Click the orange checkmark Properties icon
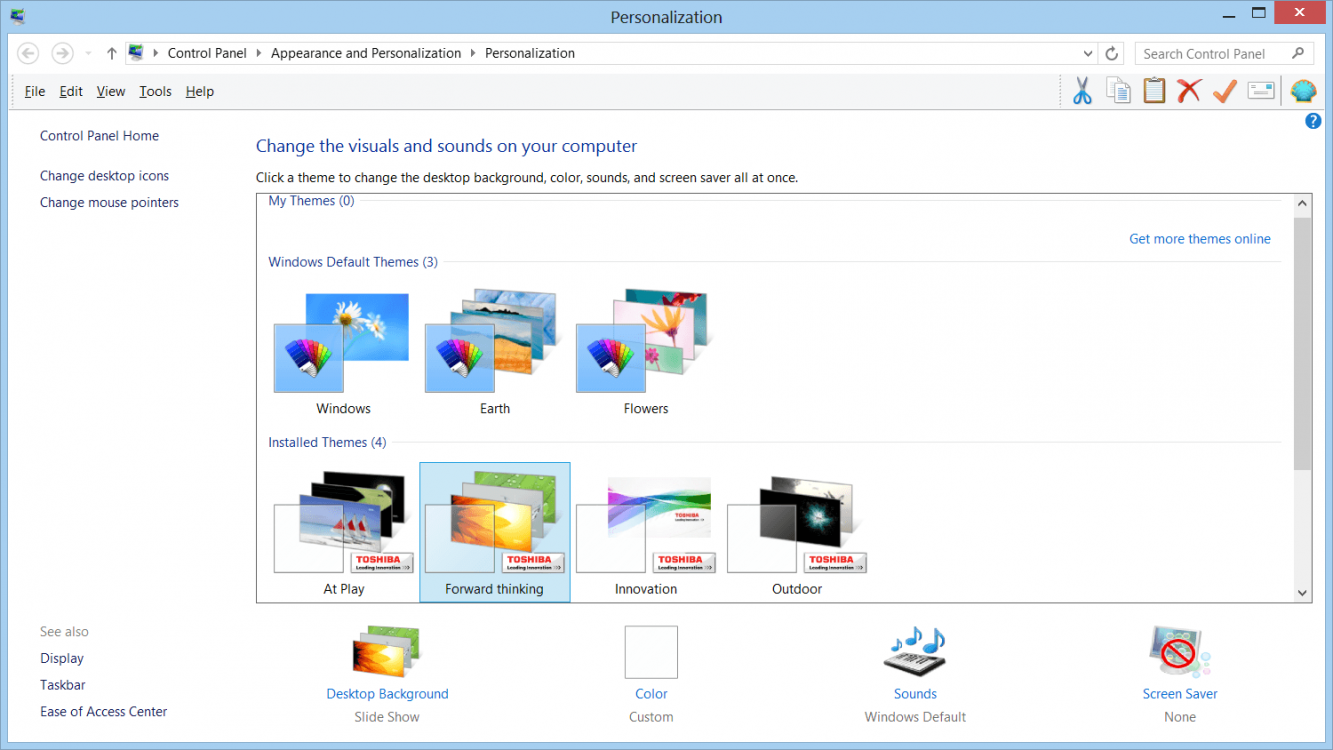Image resolution: width=1333 pixels, height=750 pixels. [1224, 91]
